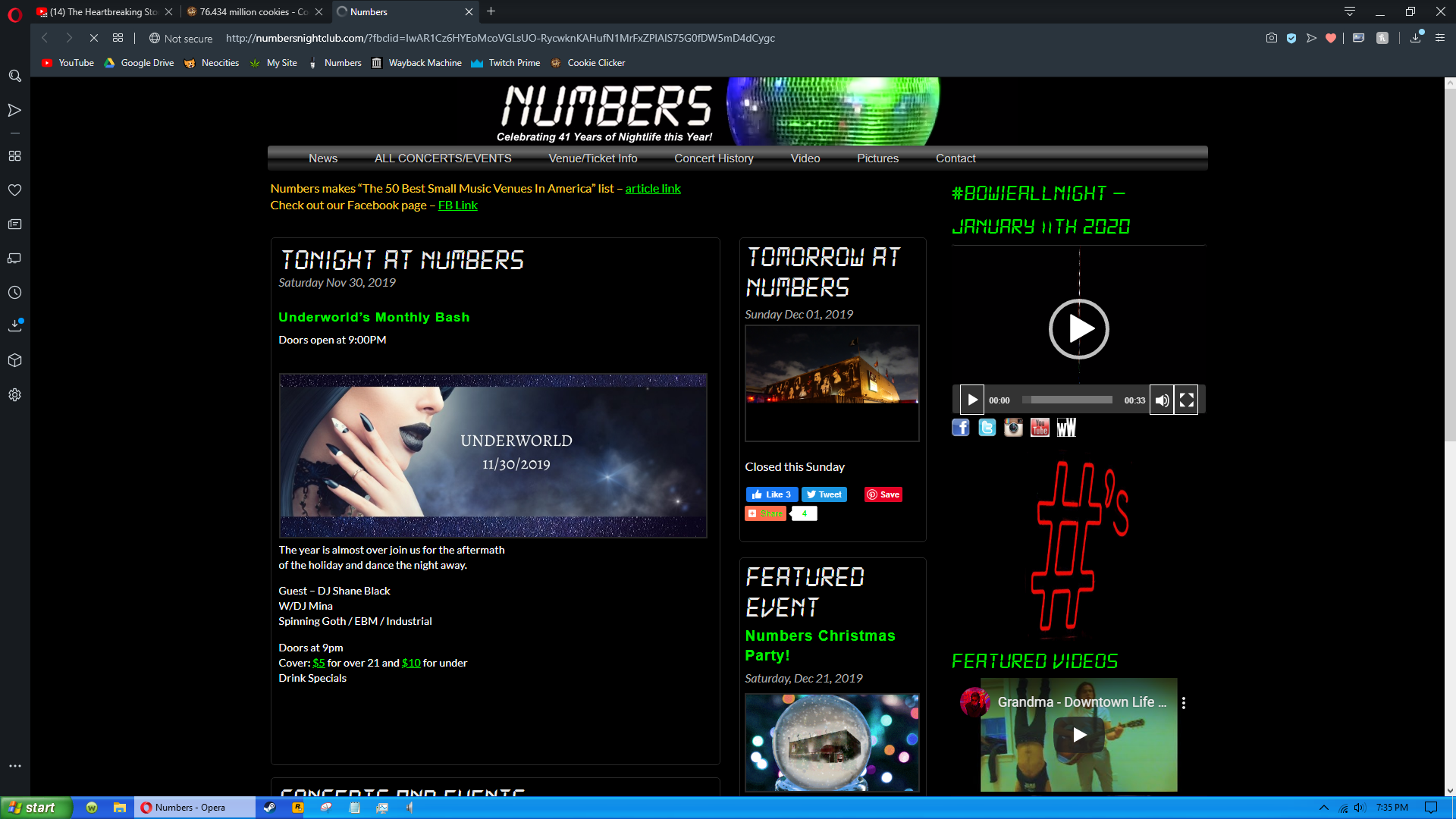Open the Facebook social icon
This screenshot has width=1456, height=819.
(961, 428)
